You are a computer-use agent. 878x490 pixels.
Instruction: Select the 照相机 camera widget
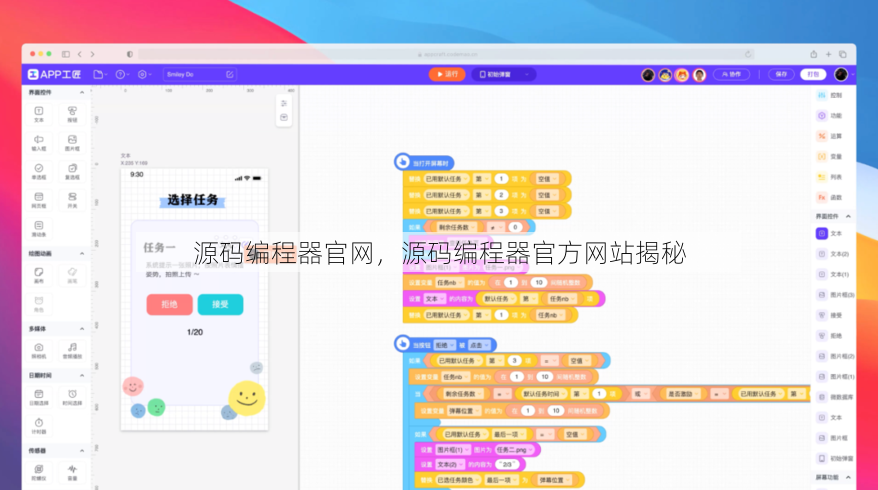(x=39, y=350)
